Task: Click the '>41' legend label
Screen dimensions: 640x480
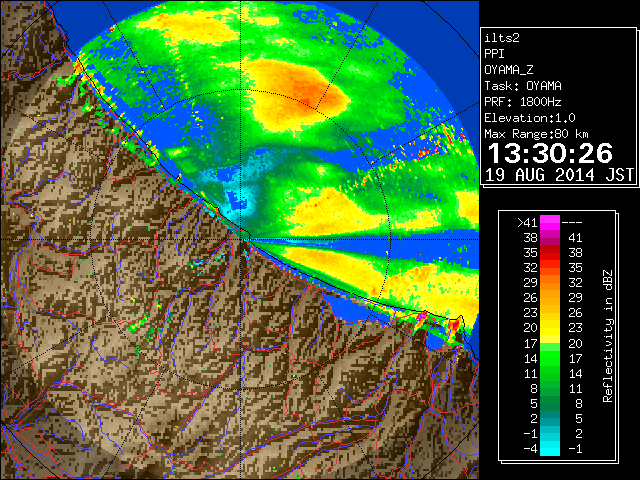Action: 527,223
